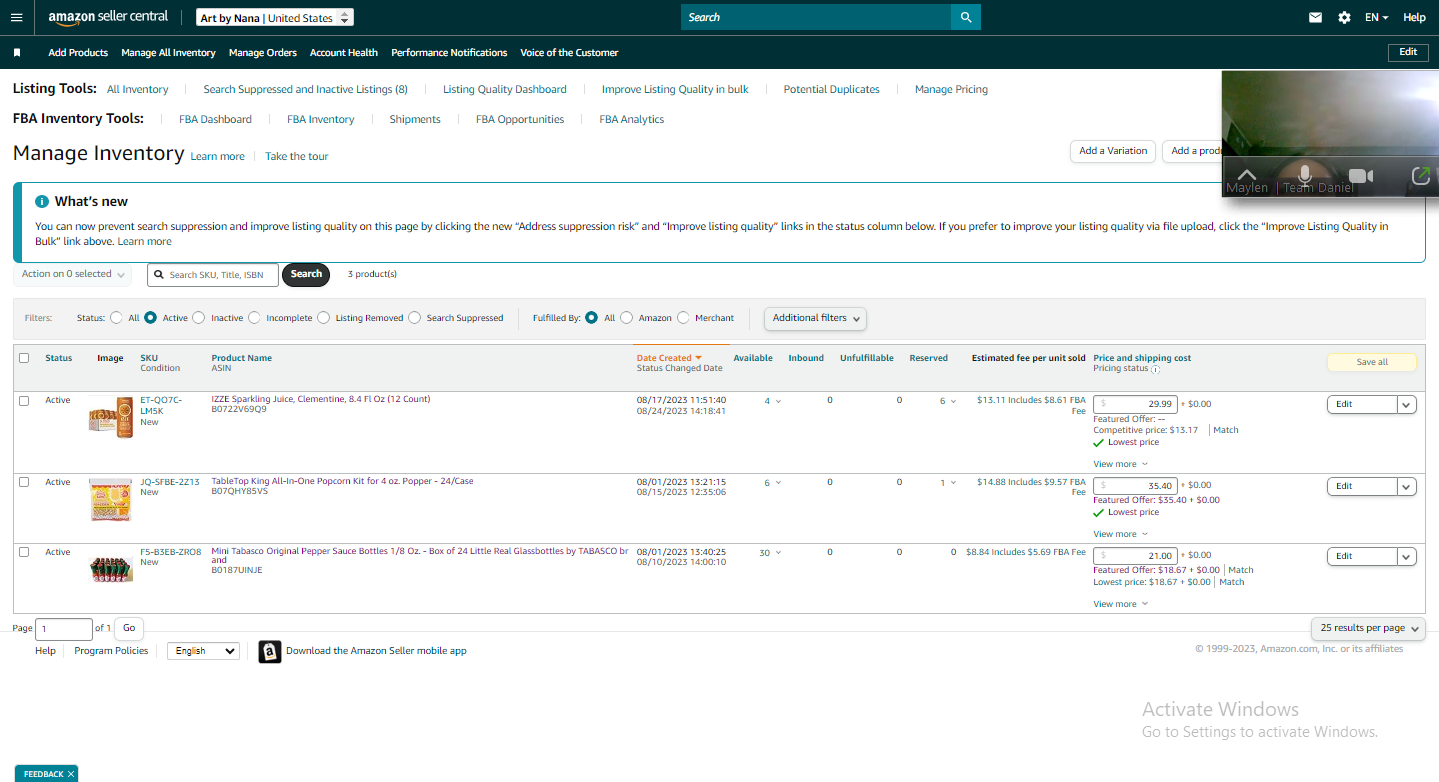Toggle microphone in video call overlay
Screen dimensions: 1439x782
pyautogui.click(x=1304, y=176)
